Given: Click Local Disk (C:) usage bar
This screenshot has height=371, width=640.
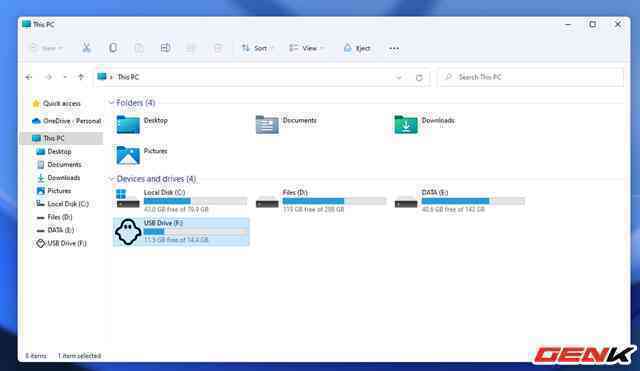Looking at the screenshot, I should coord(196,201).
